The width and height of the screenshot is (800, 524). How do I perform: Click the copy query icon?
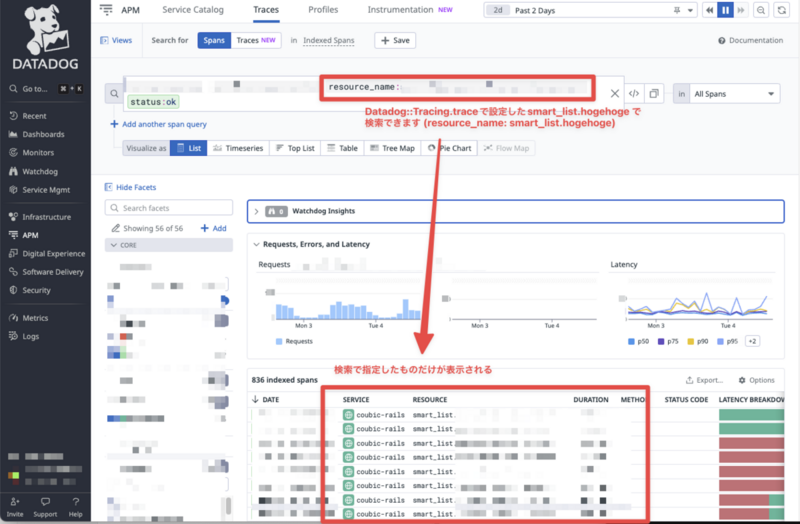654,93
